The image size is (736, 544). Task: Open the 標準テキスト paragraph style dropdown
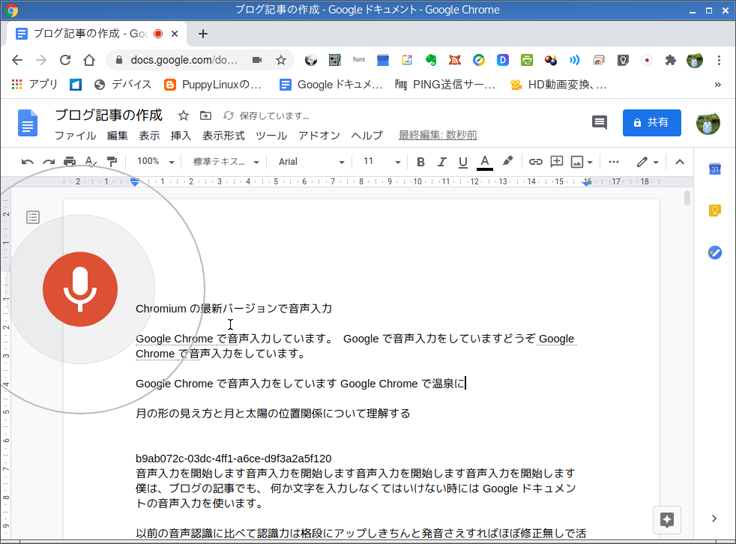point(225,161)
